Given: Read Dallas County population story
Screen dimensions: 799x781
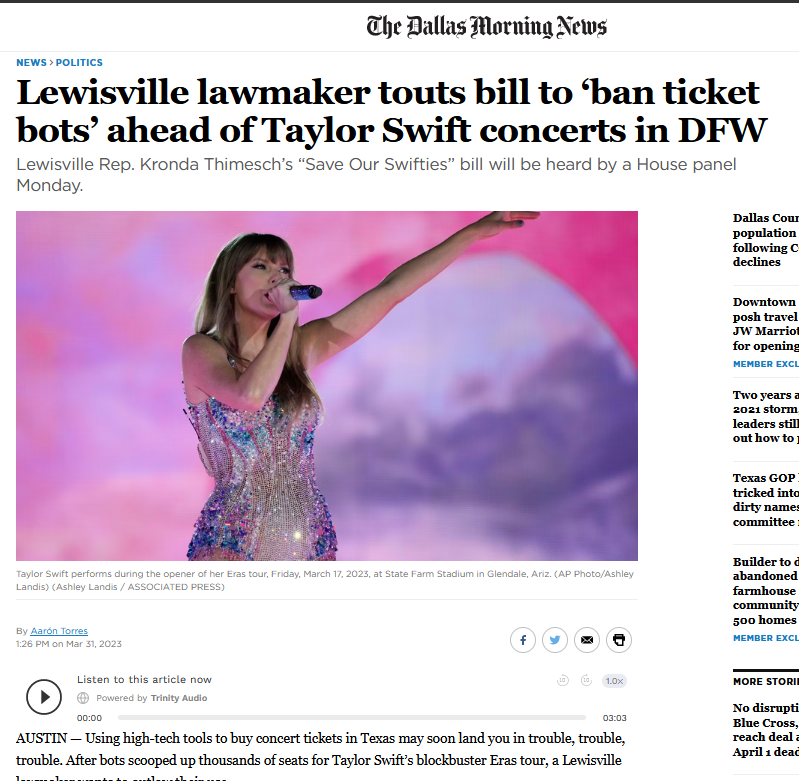Looking at the screenshot, I should coord(765,240).
